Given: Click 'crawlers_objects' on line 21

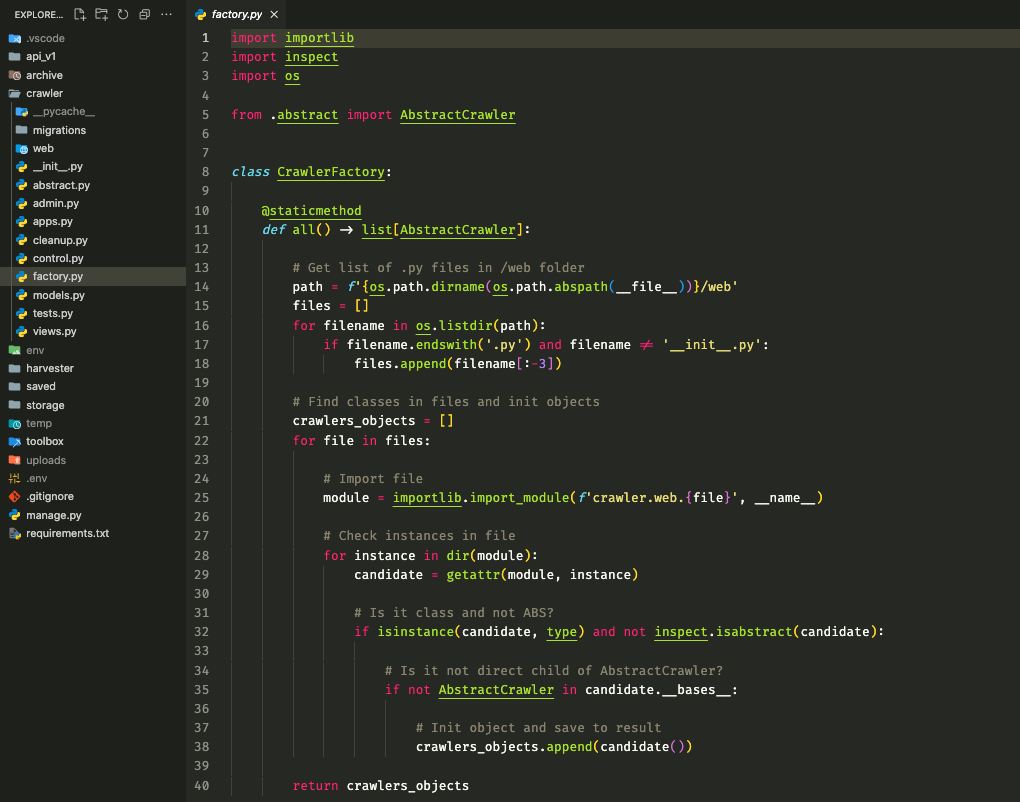Looking at the screenshot, I should 354,421.
